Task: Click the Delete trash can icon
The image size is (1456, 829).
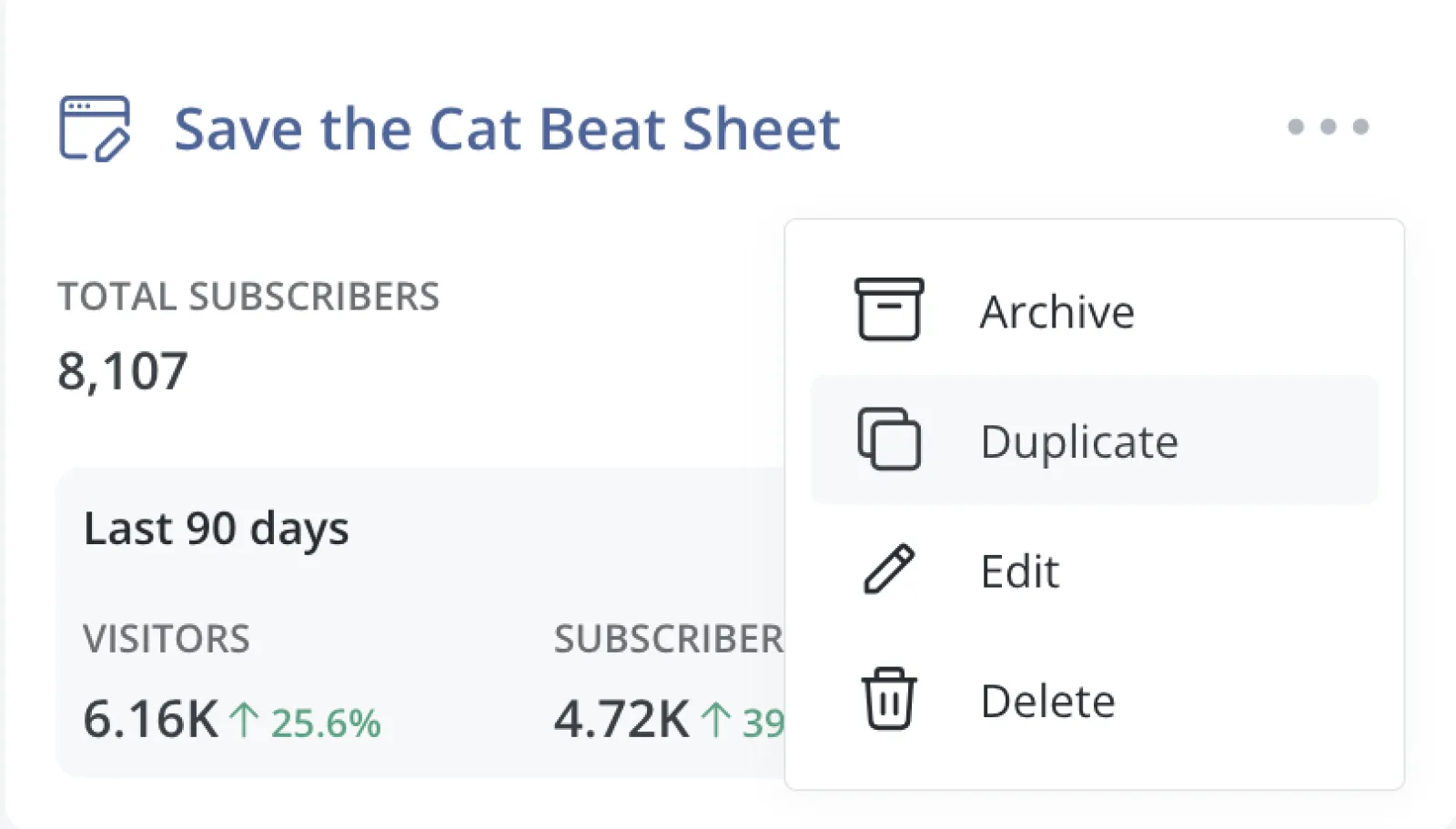Action: coord(889,699)
